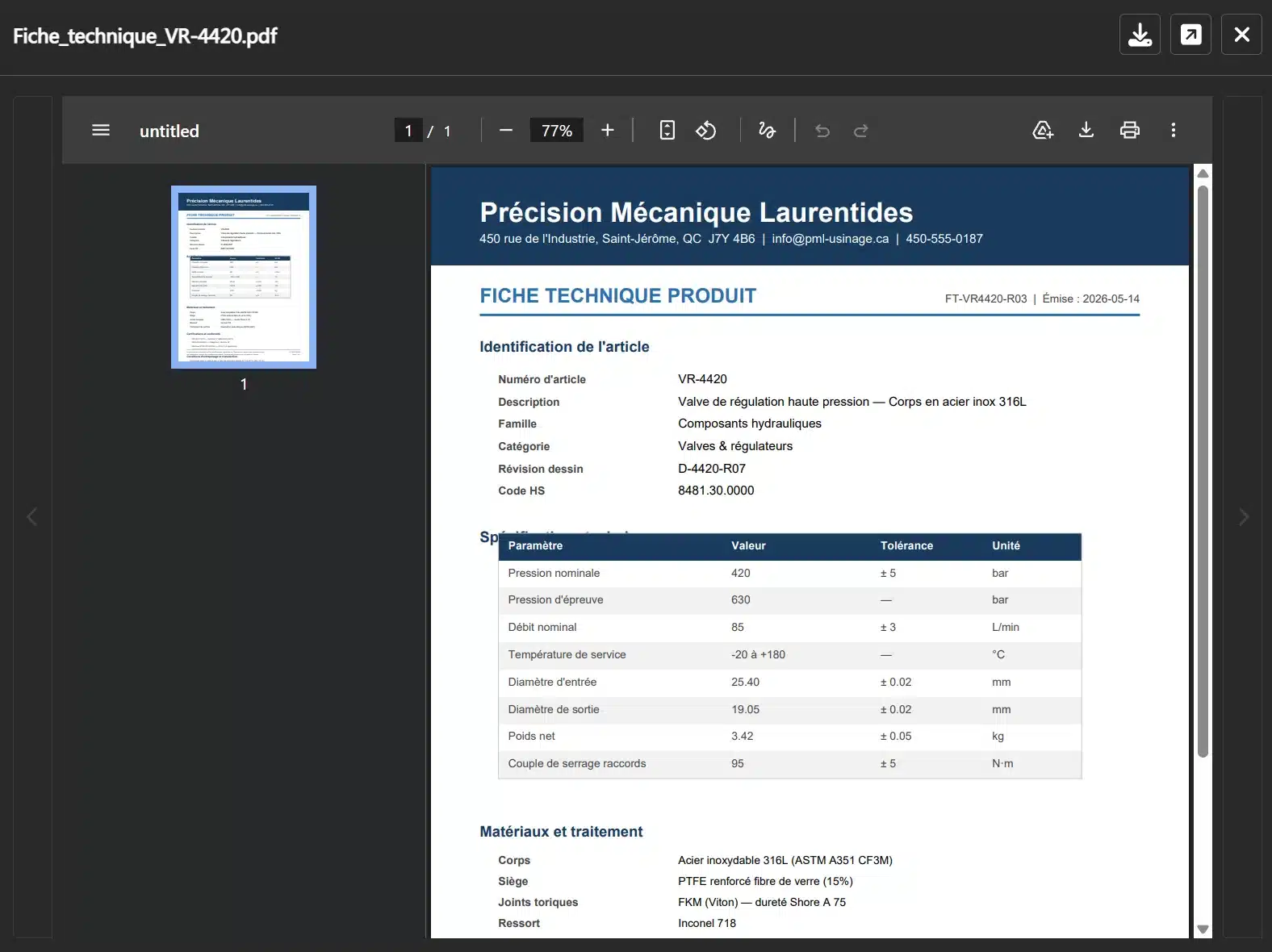
Task: Toggle the PDF sidebar hamburger menu
Action: click(101, 130)
